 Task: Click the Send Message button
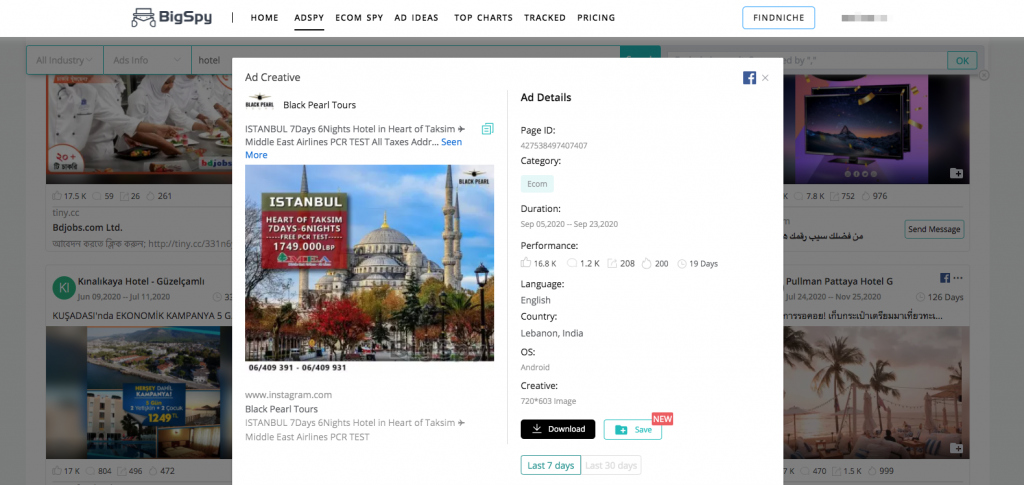tap(934, 229)
